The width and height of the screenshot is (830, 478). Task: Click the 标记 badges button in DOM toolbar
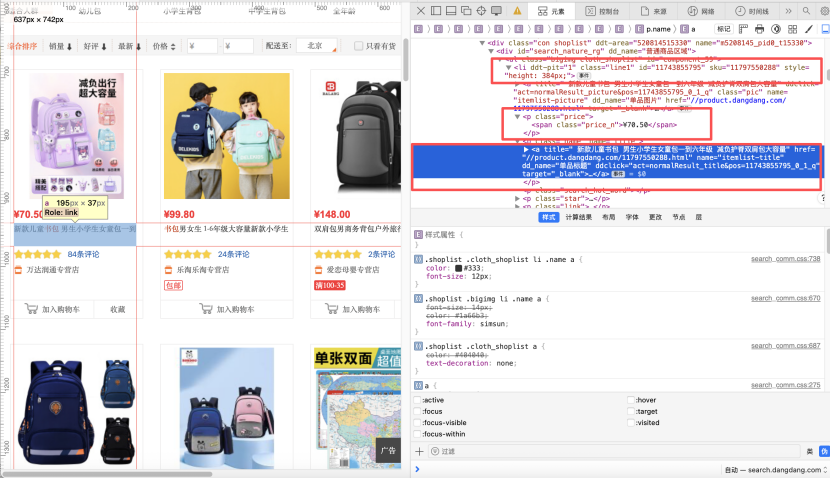coord(724,29)
